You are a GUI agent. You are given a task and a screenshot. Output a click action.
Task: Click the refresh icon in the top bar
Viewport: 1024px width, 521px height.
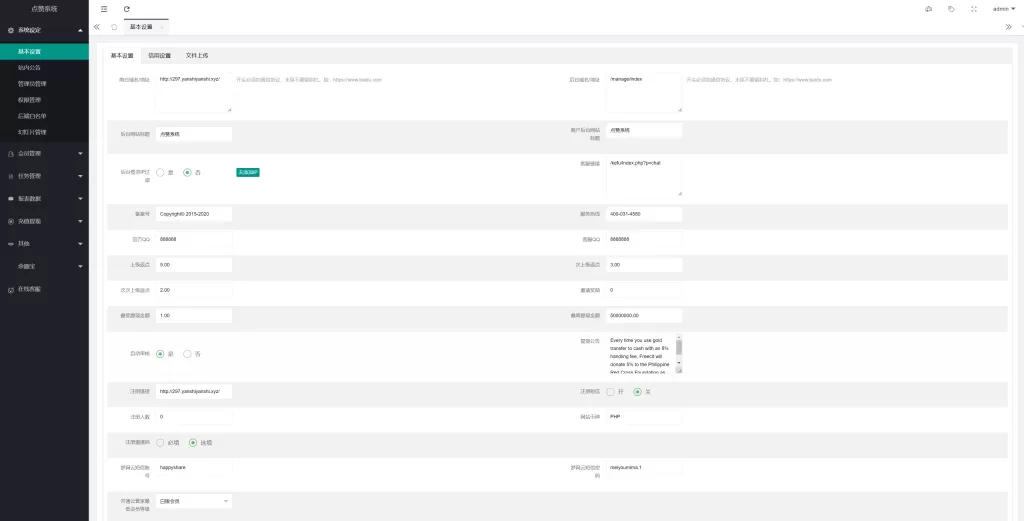tap(127, 9)
